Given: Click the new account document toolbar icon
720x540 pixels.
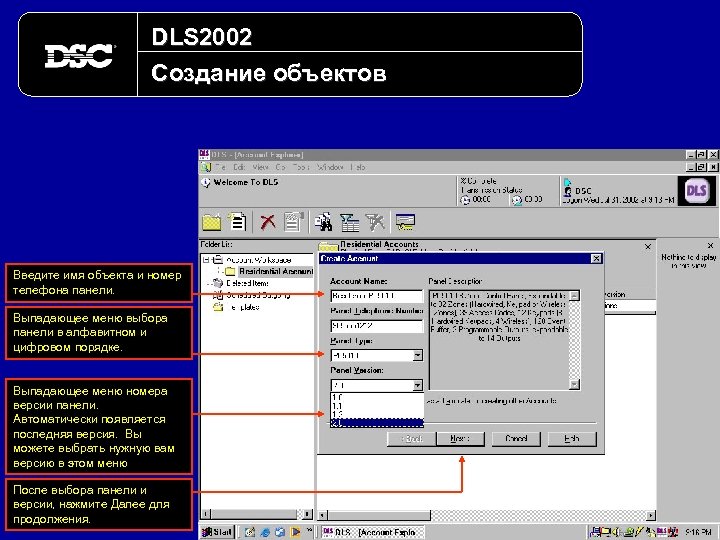Looking at the screenshot, I should tap(238, 222).
